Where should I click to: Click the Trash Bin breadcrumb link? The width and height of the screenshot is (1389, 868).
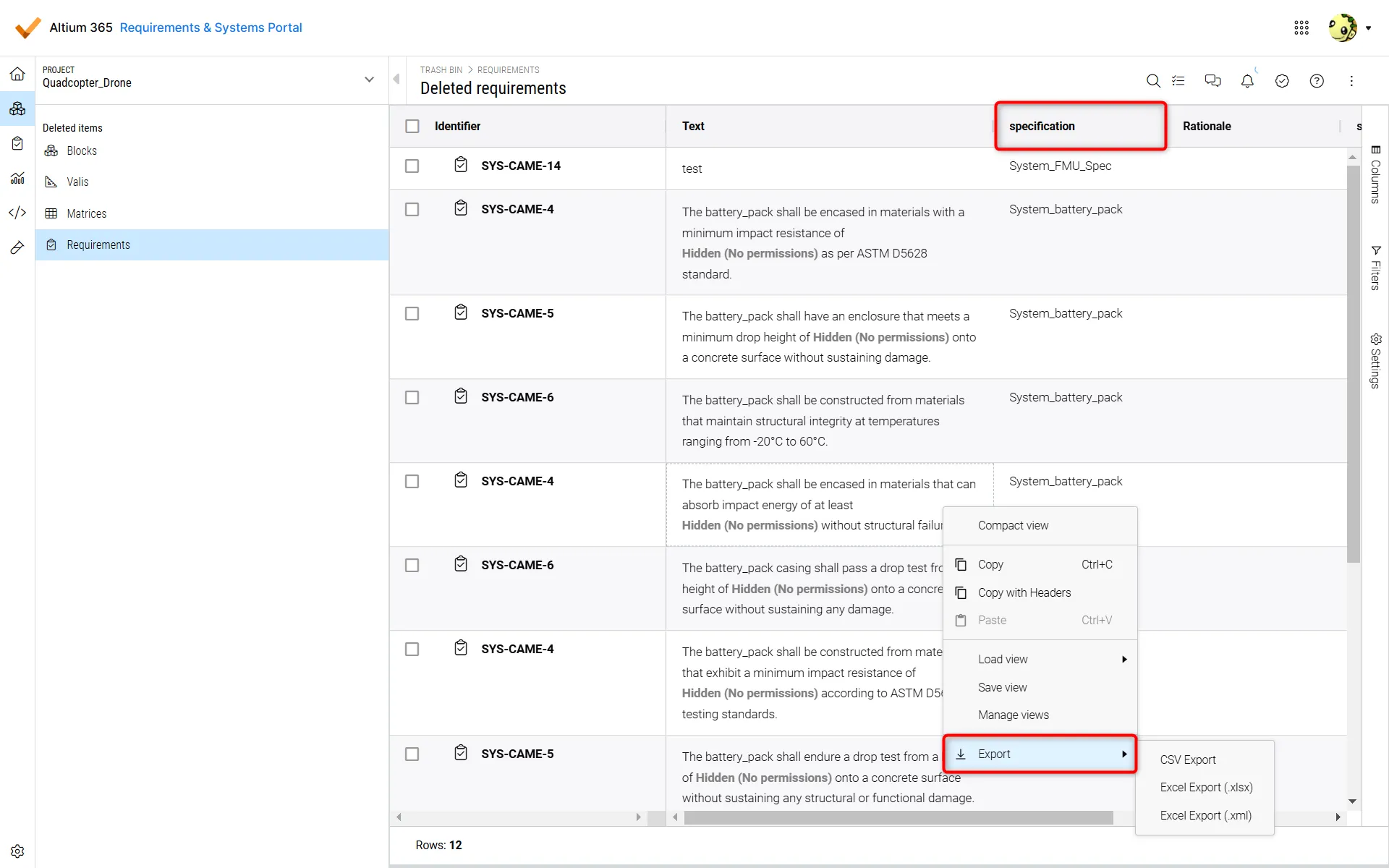coord(441,70)
